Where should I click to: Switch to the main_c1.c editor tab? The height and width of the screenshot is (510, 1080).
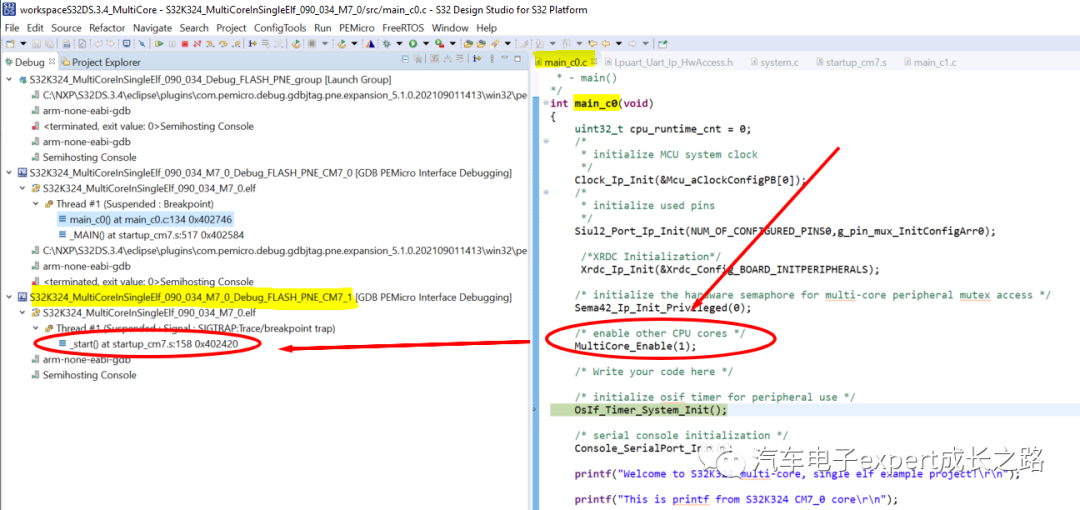click(x=928, y=62)
